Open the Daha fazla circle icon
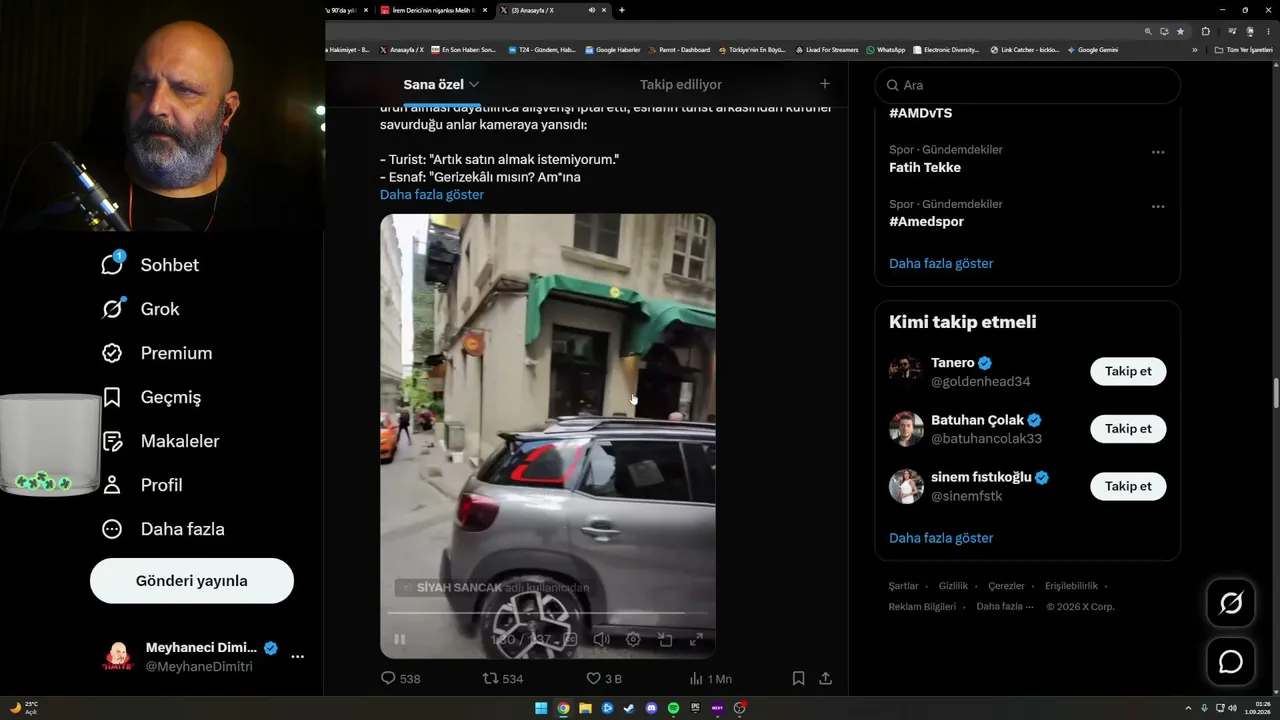This screenshot has width=1280, height=720. (112, 529)
